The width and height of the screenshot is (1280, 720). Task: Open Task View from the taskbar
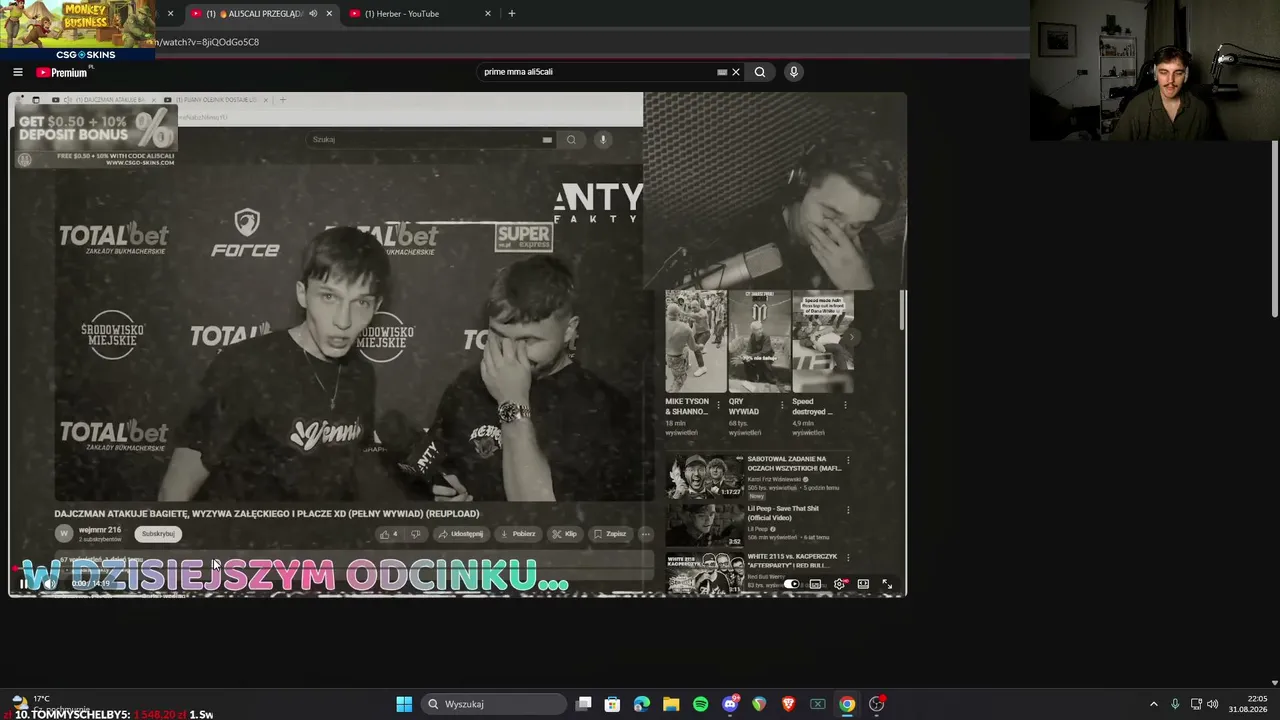pyautogui.click(x=584, y=704)
